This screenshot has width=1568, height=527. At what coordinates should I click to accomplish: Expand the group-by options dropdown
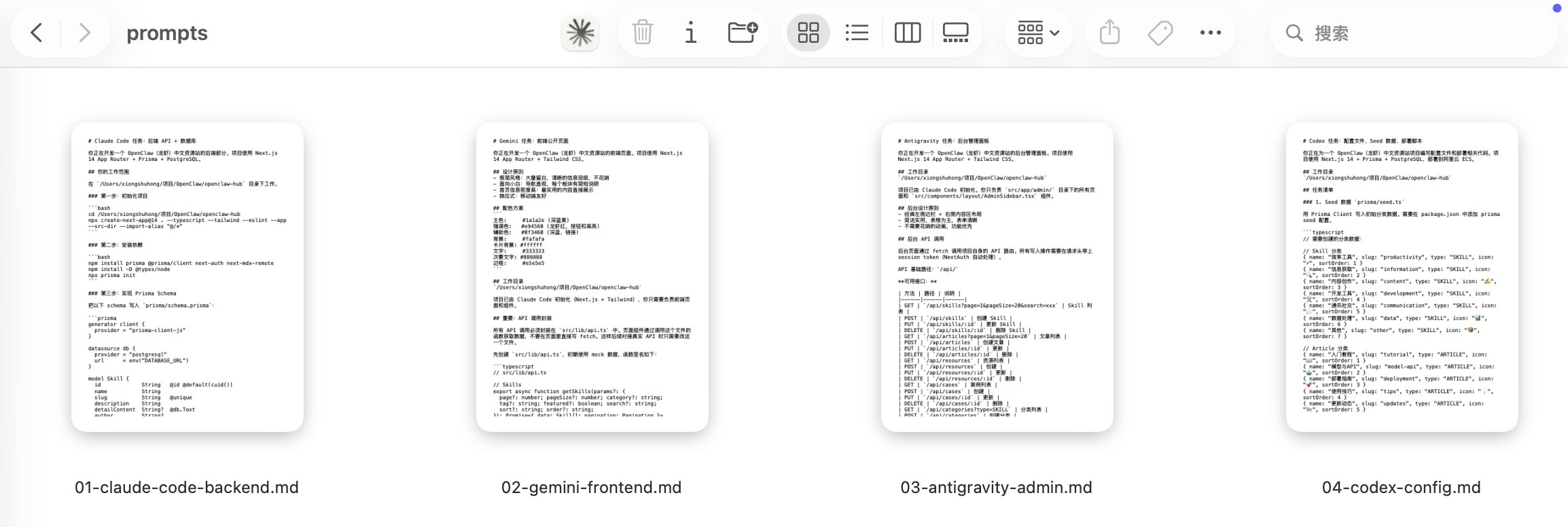click(1038, 33)
